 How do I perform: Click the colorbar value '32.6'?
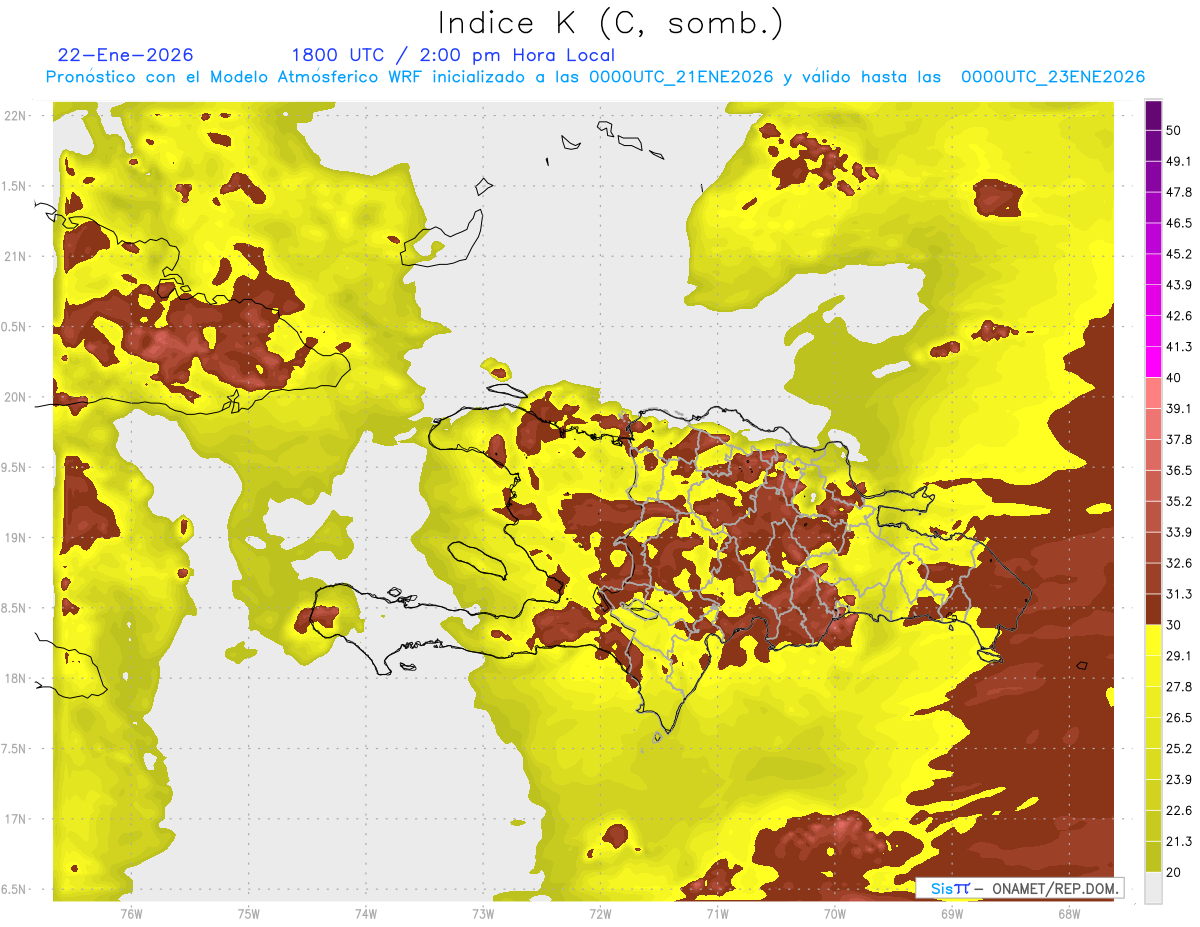[x=1179, y=563]
